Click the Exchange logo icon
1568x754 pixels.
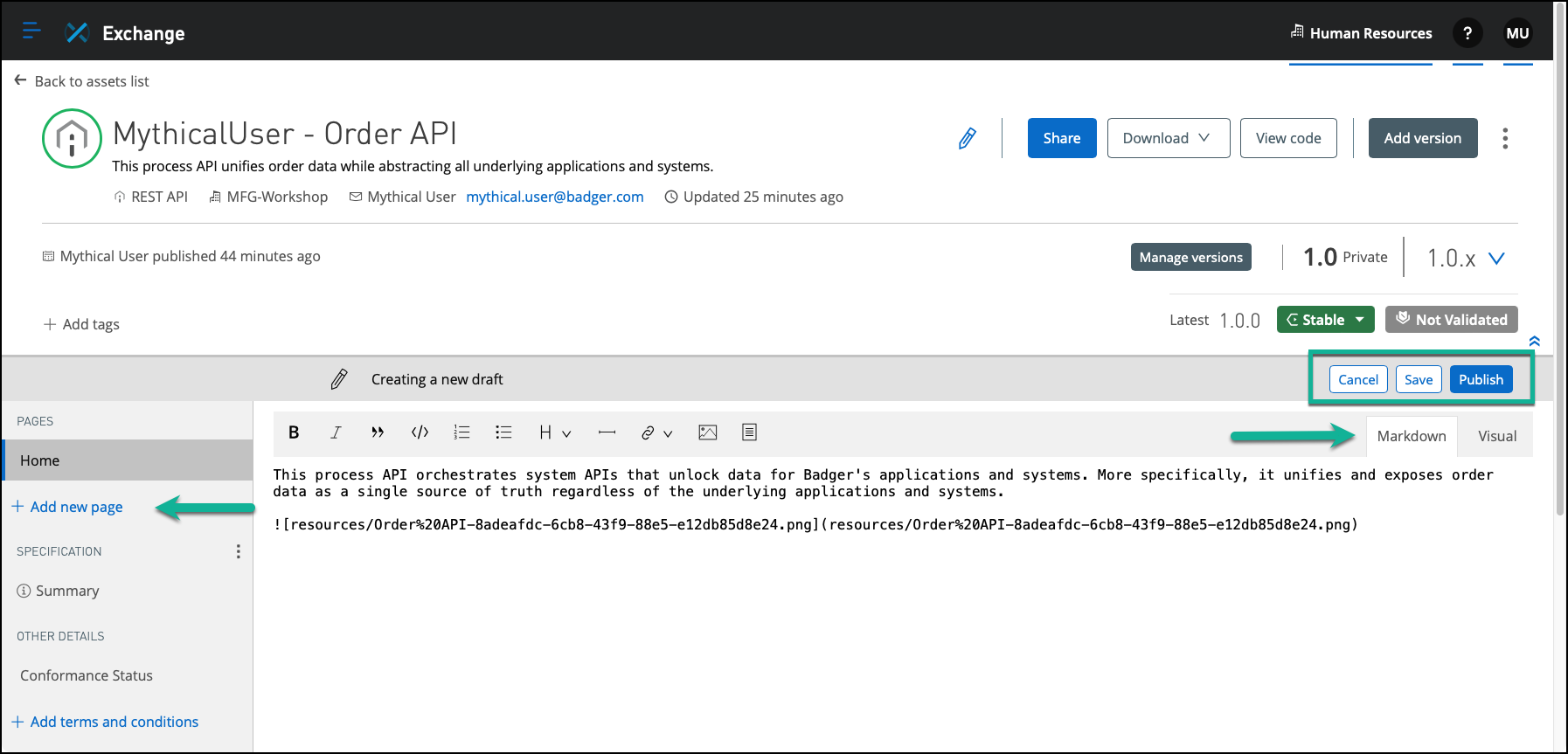click(x=77, y=32)
